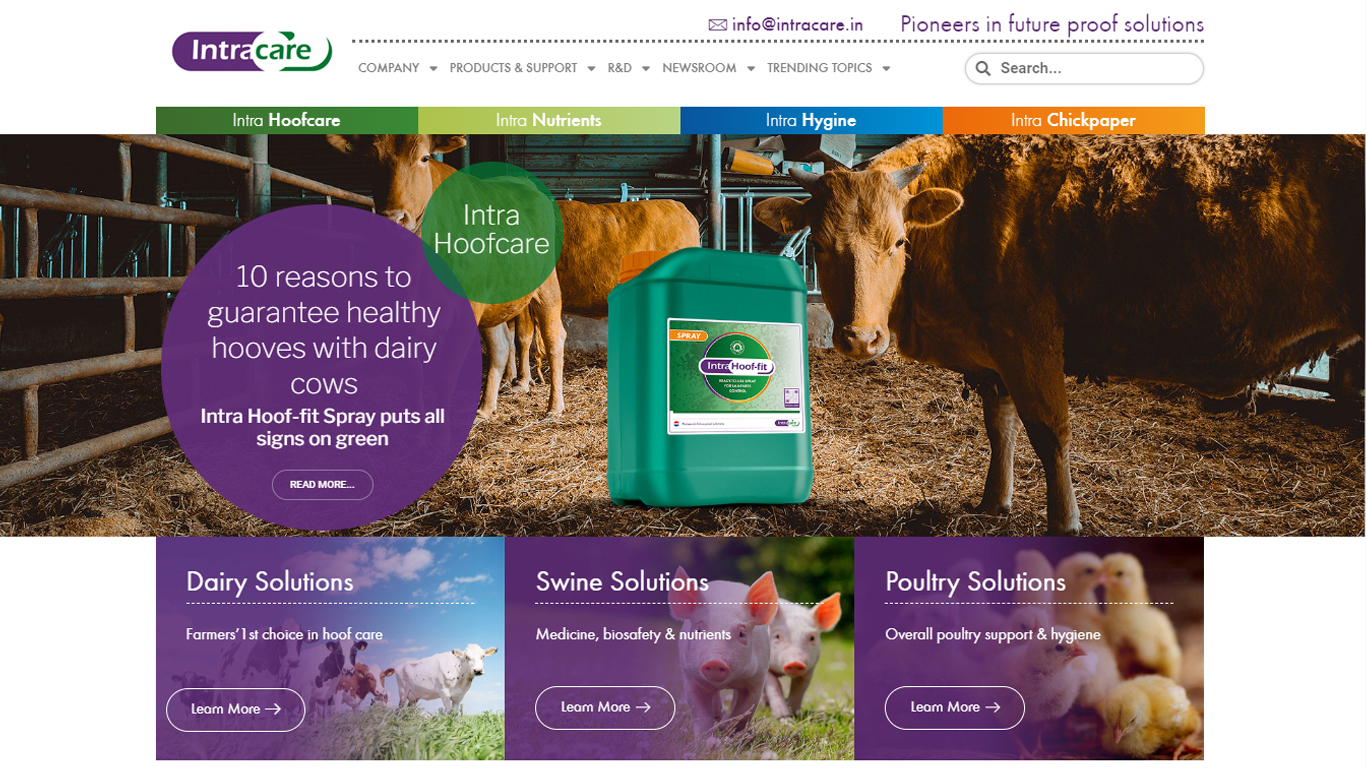
Task: Click Learn More under Swine Solutions
Action: pyautogui.click(x=605, y=707)
